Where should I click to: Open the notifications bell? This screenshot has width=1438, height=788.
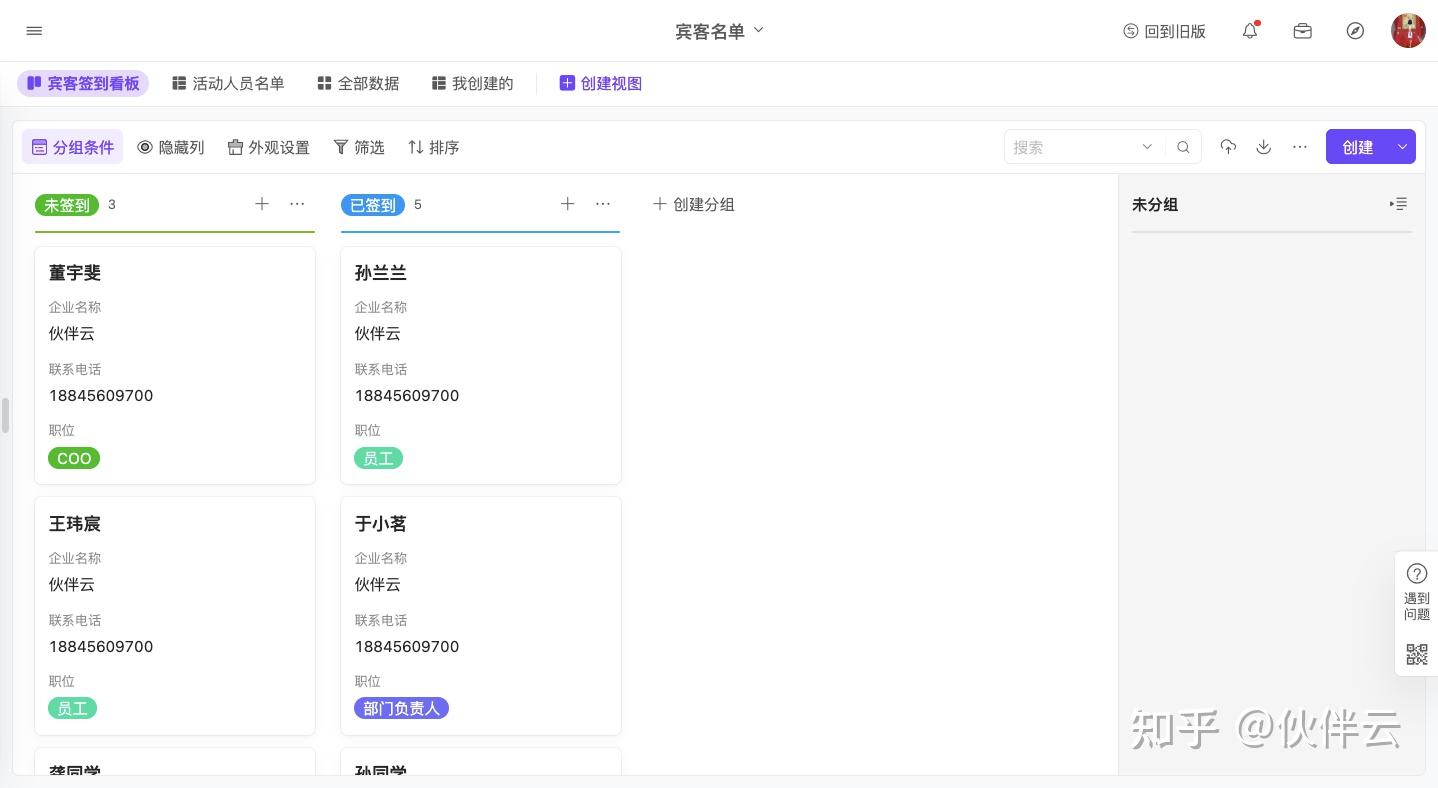1250,31
